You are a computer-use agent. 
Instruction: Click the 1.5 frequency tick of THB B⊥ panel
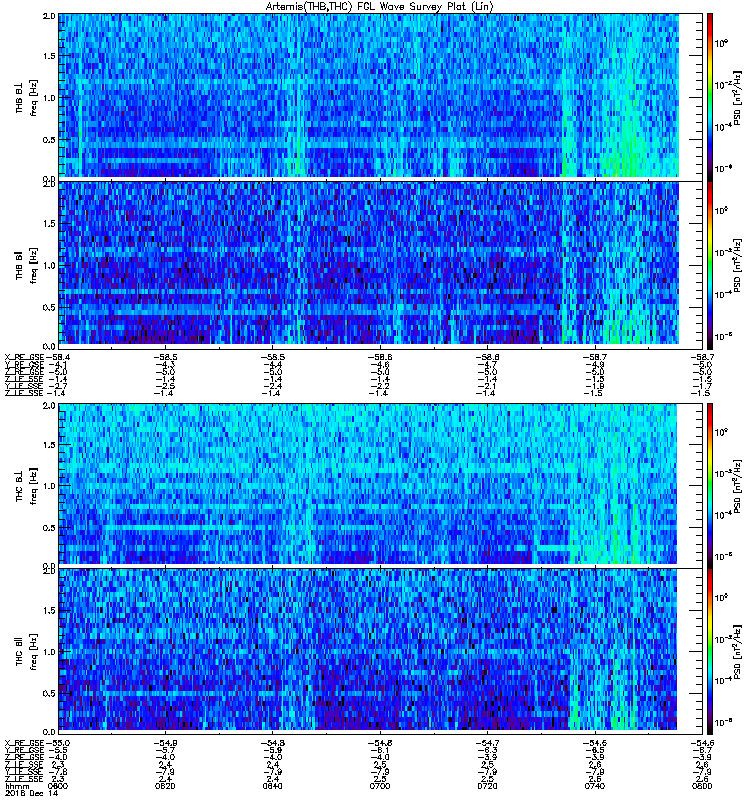click(49, 56)
